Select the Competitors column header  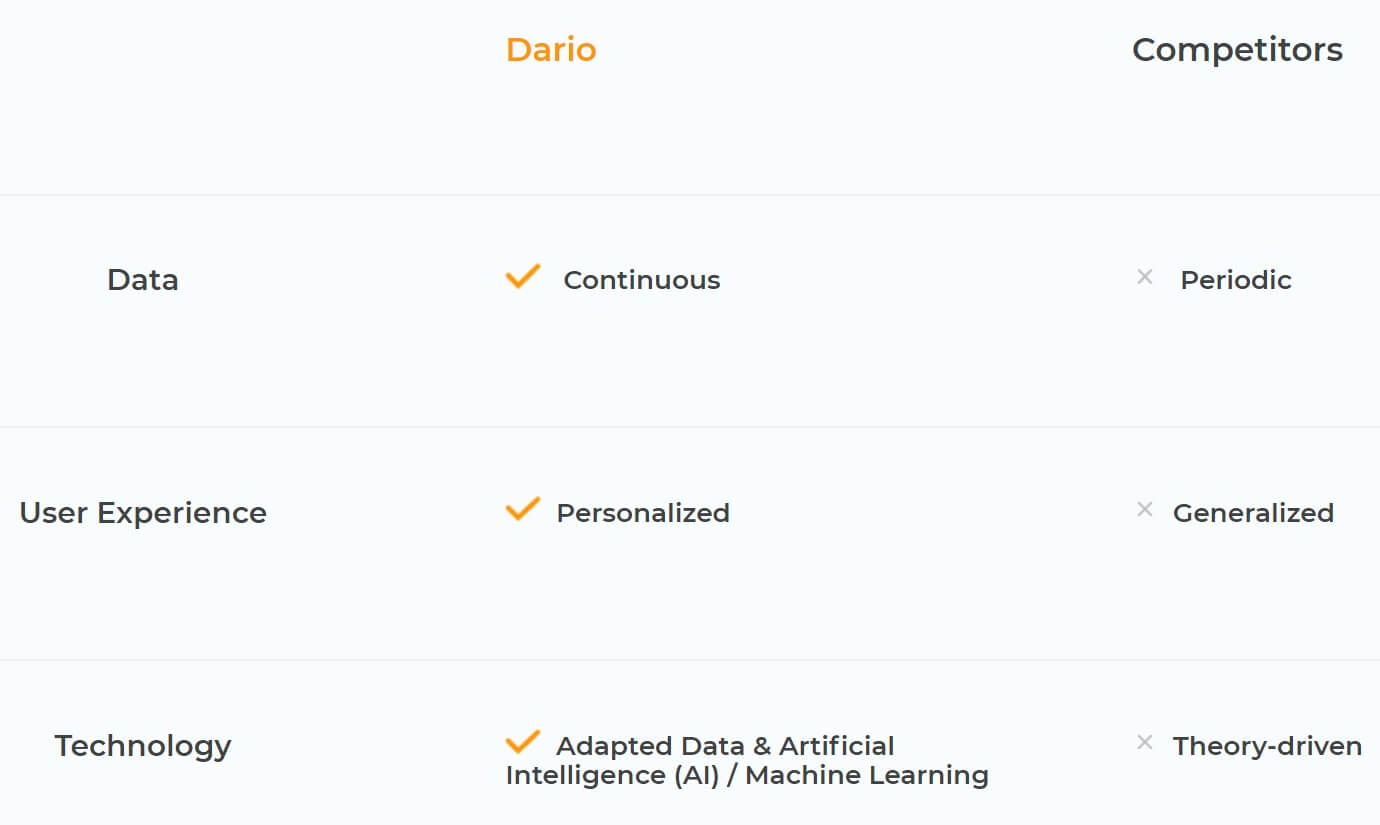[x=1237, y=49]
